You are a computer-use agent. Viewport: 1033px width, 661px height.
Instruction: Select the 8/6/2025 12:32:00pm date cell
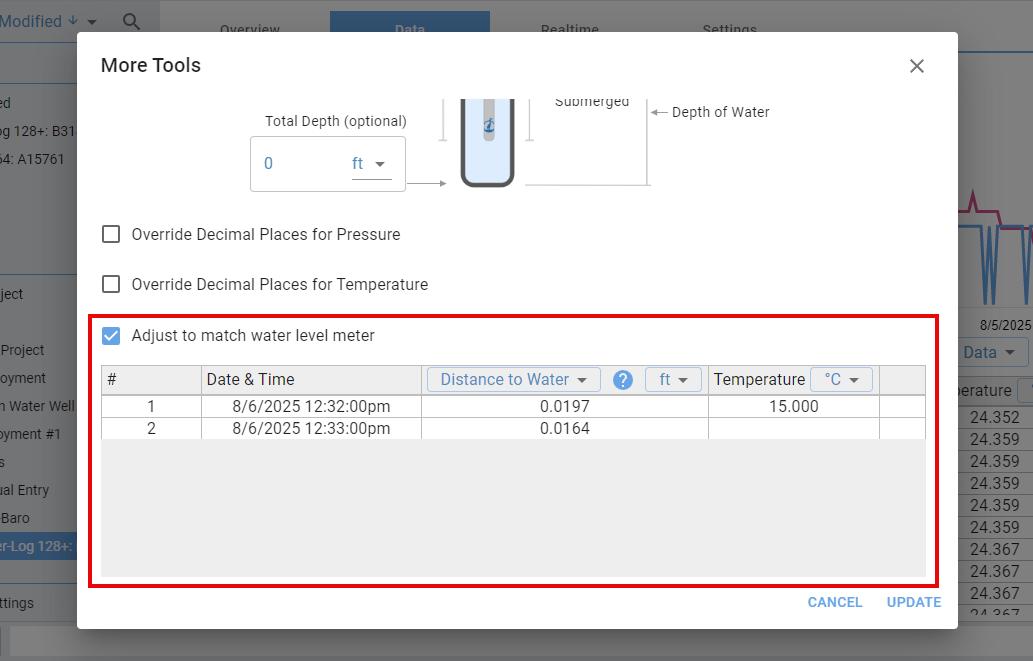311,407
